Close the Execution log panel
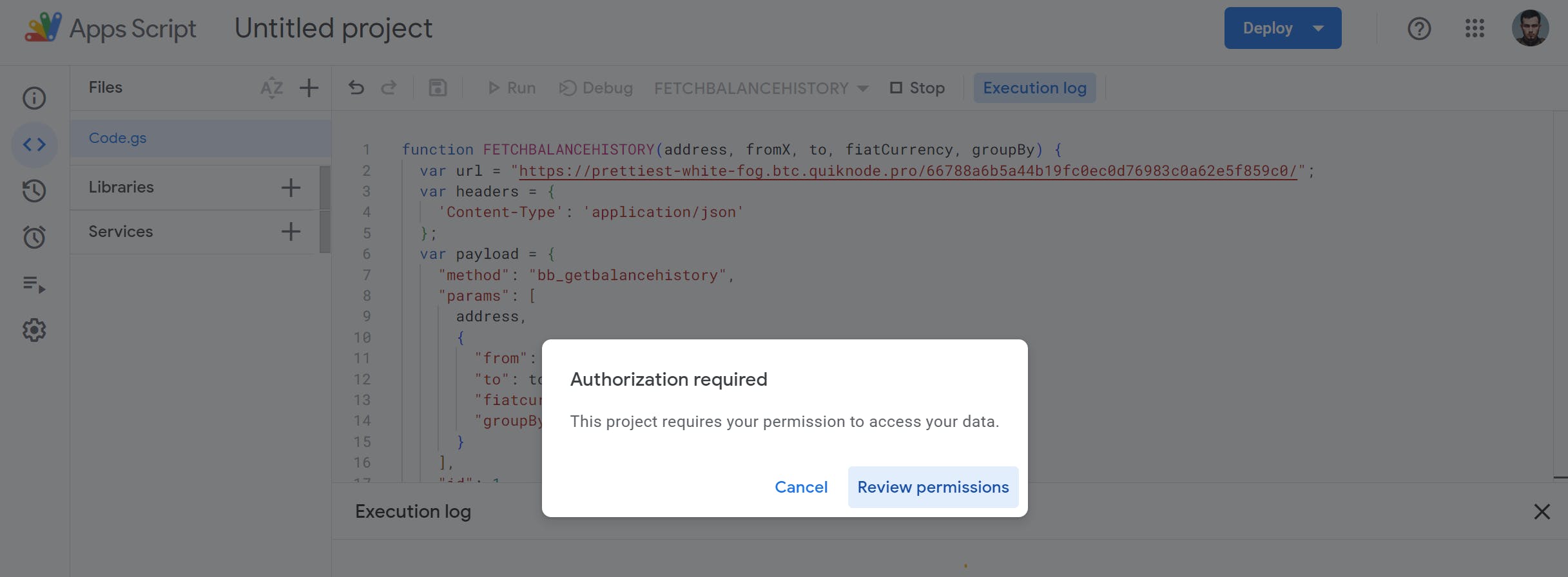This screenshot has height=577, width=1568. tap(1542, 511)
